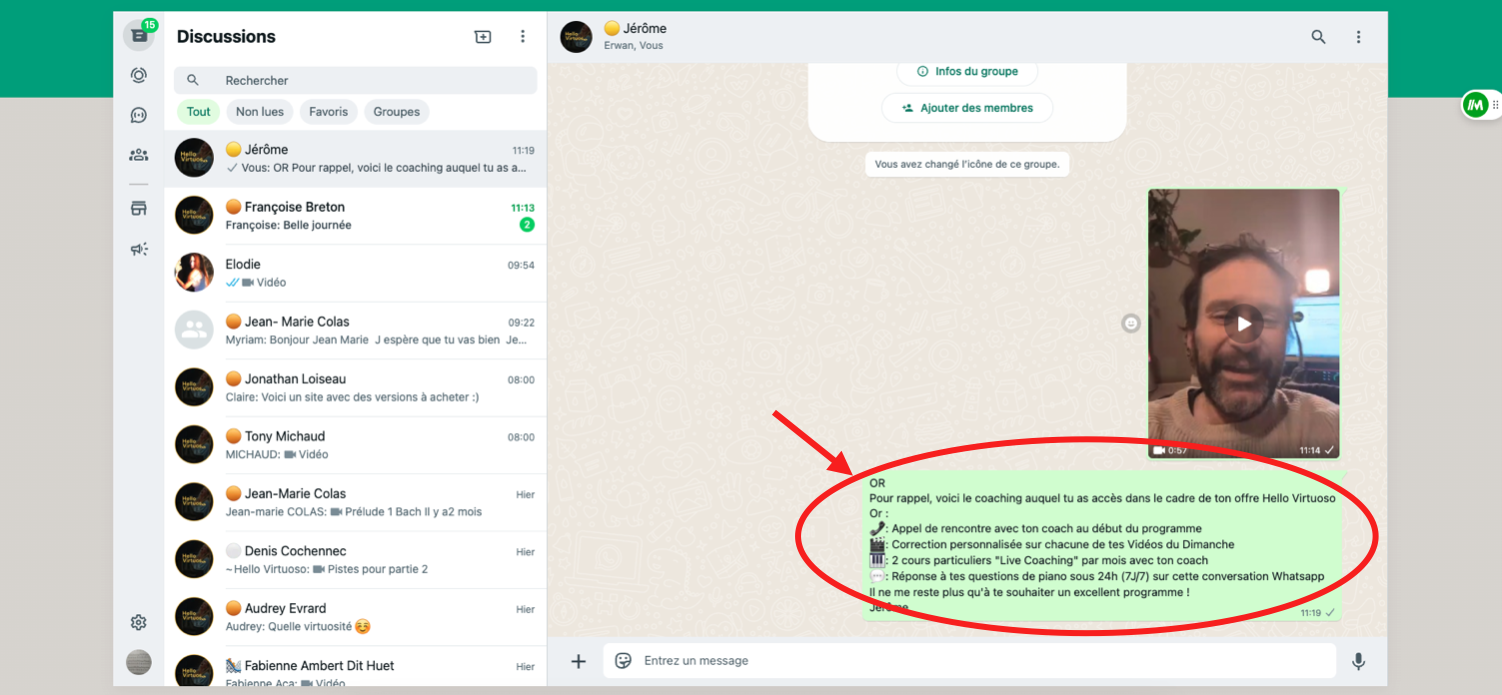The image size is (1502, 695).
Task: Open Jean- Marie Colas chat at 09:22
Action: 355,330
